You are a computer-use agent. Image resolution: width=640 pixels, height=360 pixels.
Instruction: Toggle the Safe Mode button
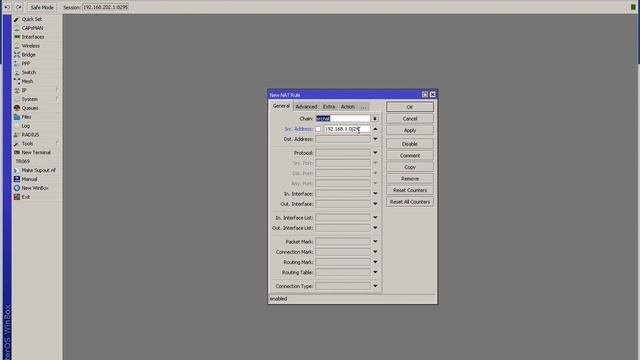coord(42,7)
